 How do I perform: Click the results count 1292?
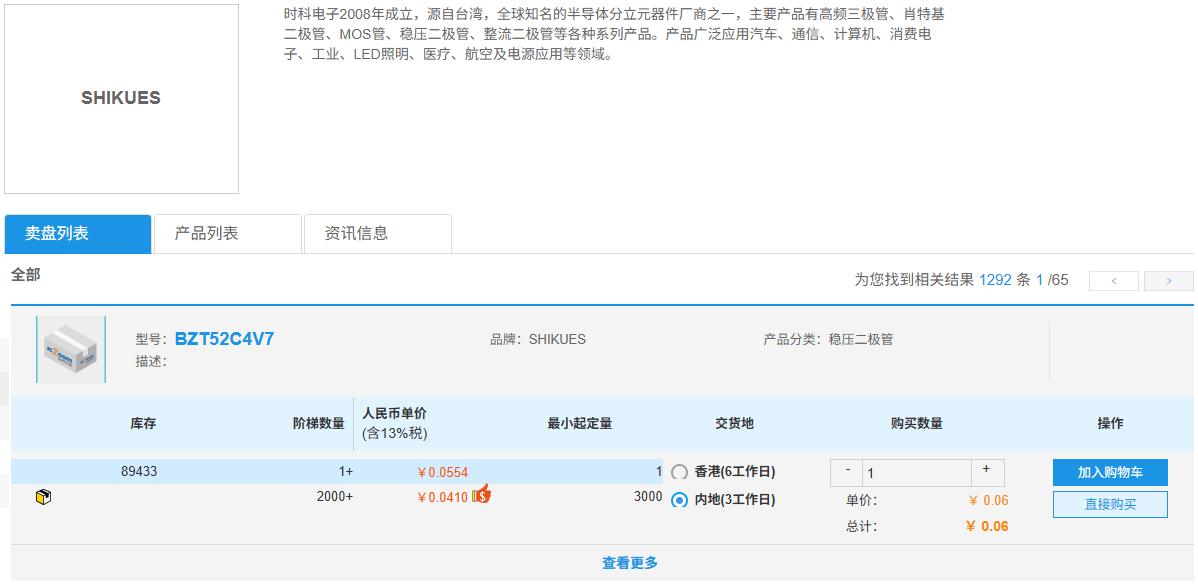pos(996,280)
